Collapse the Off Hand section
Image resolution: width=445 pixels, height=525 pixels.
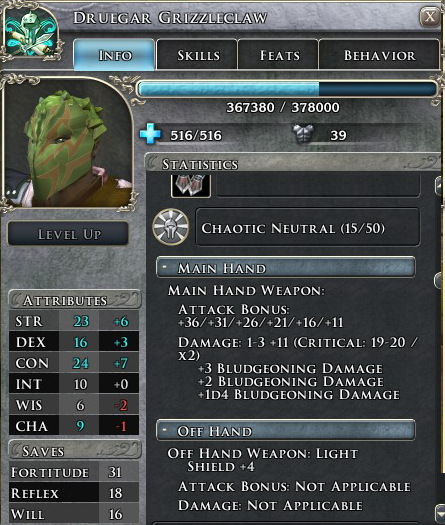165,430
